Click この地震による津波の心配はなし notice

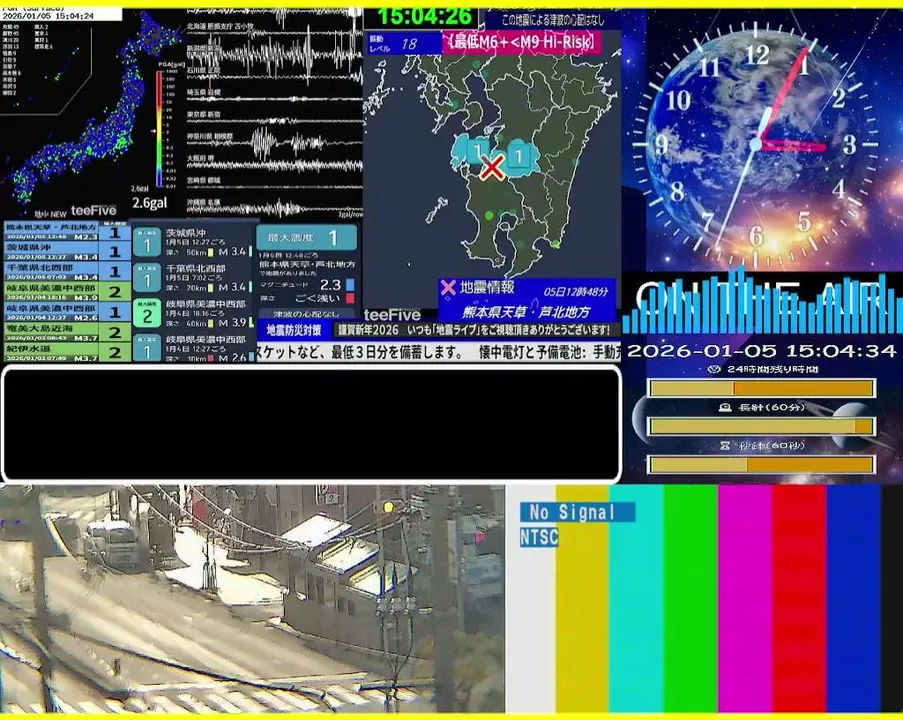pos(553,20)
